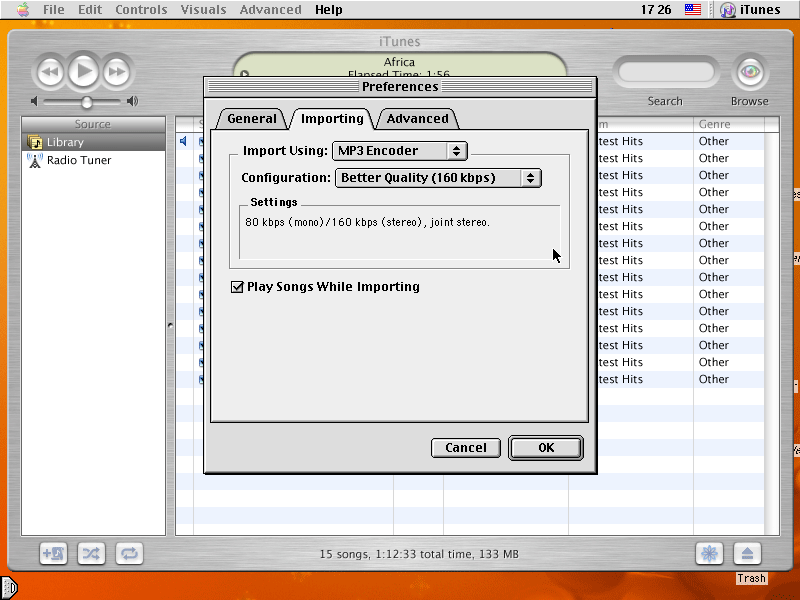Viewport: 800px width, 600px height.
Task: Open the Edit menu
Action: point(90,9)
